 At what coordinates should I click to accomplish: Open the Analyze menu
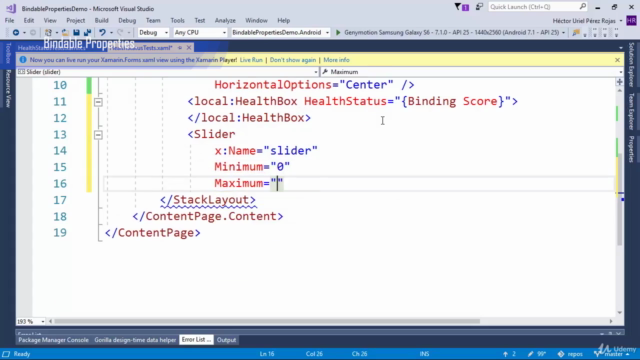(x=225, y=20)
